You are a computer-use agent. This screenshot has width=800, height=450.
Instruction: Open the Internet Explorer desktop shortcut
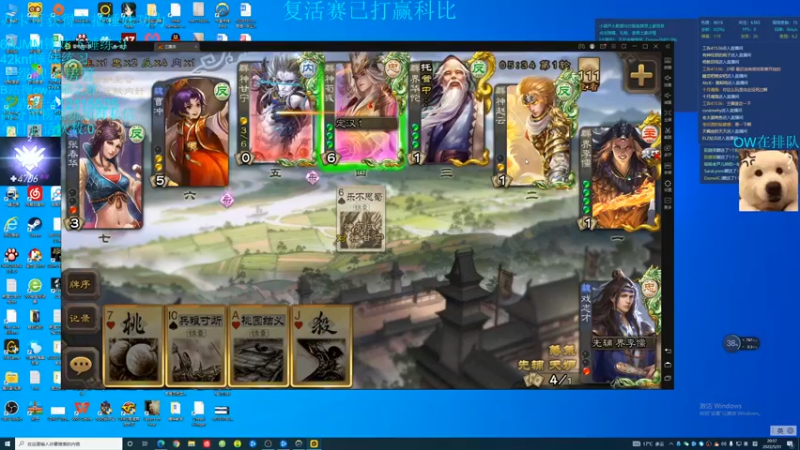[x=11, y=227]
